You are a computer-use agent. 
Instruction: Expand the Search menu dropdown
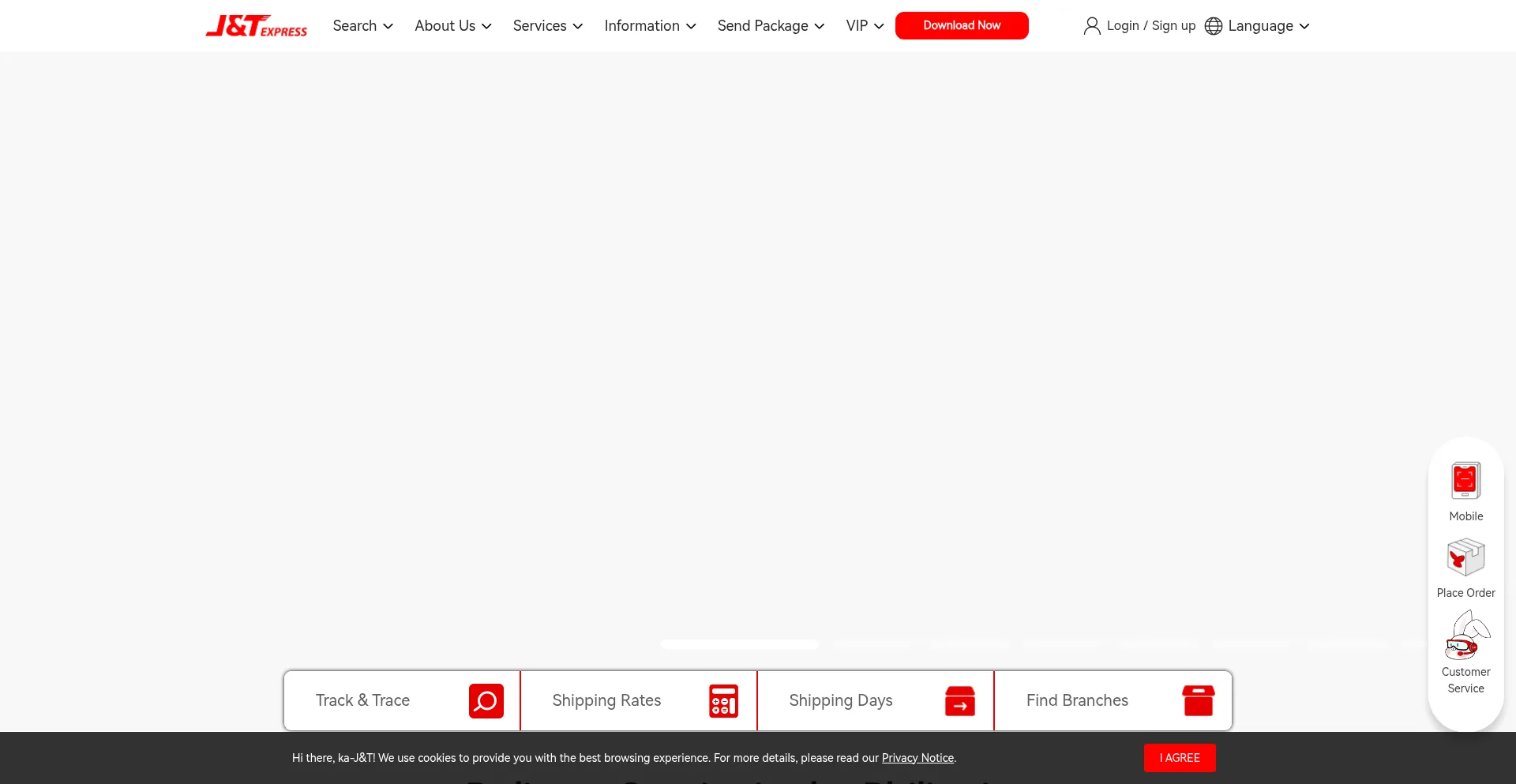click(362, 26)
